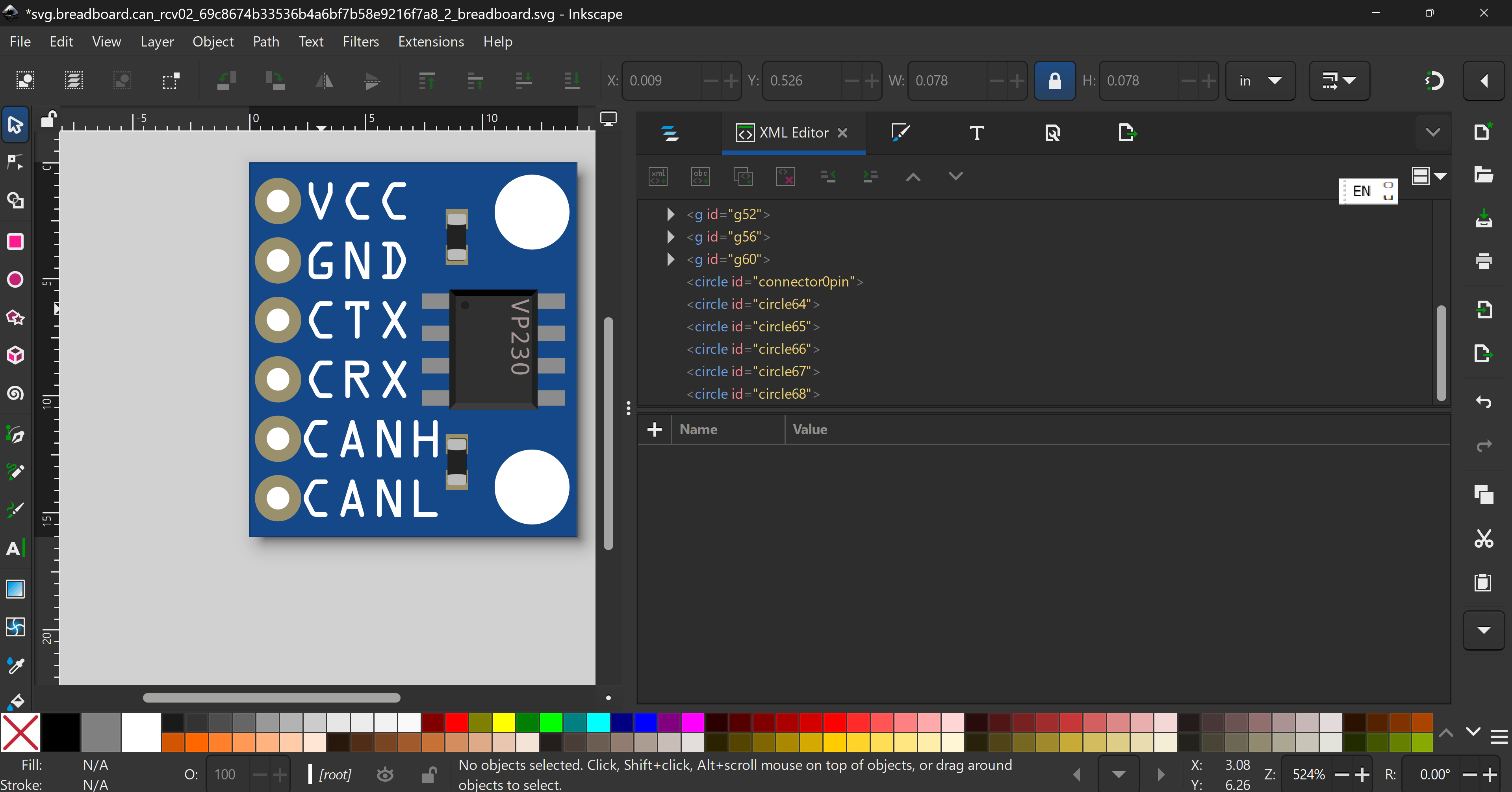Expand the g60 group node
This screenshot has height=792, width=1512.
point(670,259)
